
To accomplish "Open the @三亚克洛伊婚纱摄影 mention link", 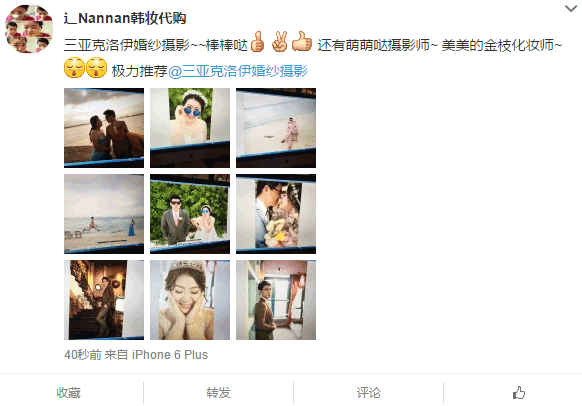I will pyautogui.click(x=238, y=71).
